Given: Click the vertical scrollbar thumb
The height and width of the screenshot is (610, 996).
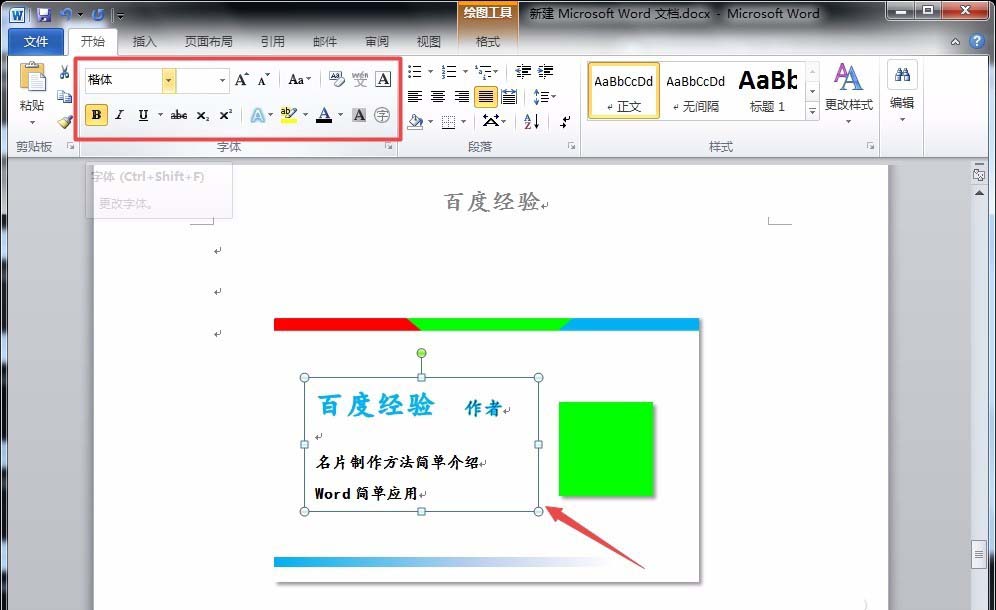Looking at the screenshot, I should 978,555.
